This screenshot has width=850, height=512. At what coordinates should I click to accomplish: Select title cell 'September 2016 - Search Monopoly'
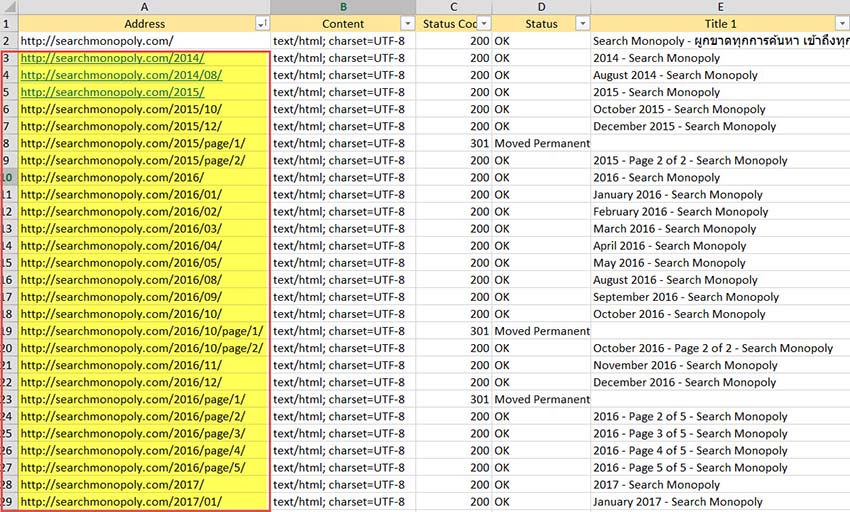[x=720, y=297]
